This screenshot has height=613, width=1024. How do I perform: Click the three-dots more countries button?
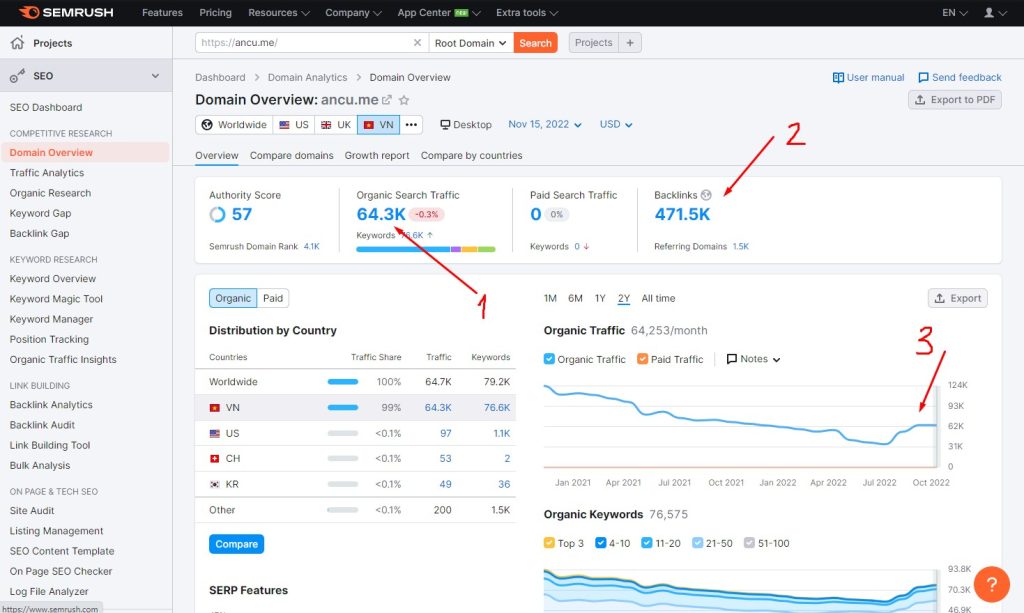[411, 125]
